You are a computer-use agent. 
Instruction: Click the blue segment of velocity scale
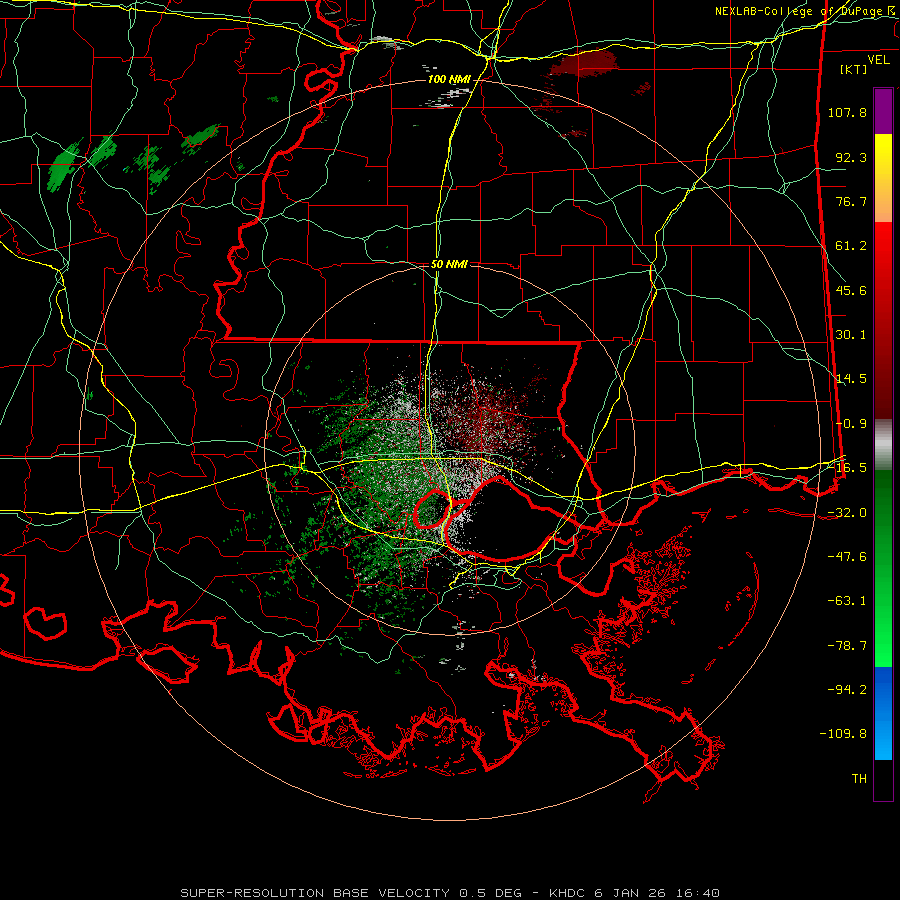[x=883, y=713]
